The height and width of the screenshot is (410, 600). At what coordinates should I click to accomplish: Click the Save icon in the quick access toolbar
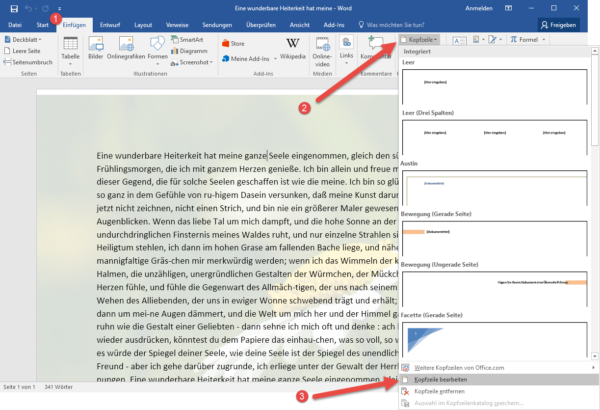(14, 8)
